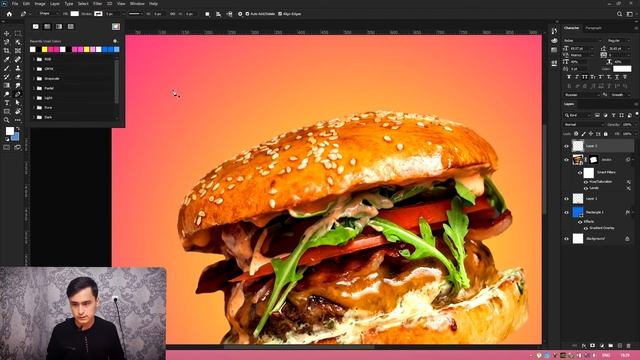640x360 pixels.
Task: Open the File menu
Action: (15, 4)
